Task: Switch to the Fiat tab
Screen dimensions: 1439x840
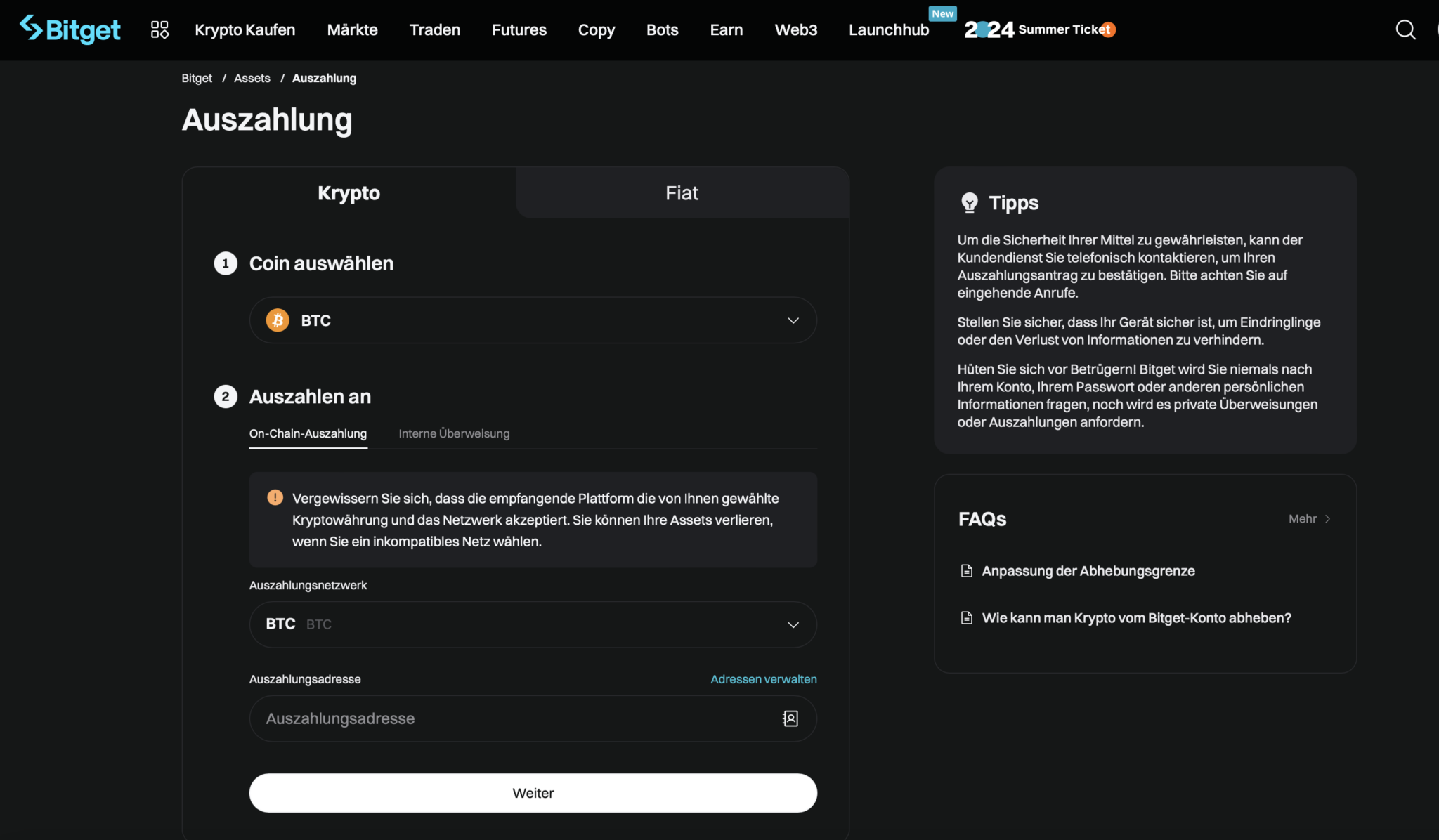Action: [682, 193]
